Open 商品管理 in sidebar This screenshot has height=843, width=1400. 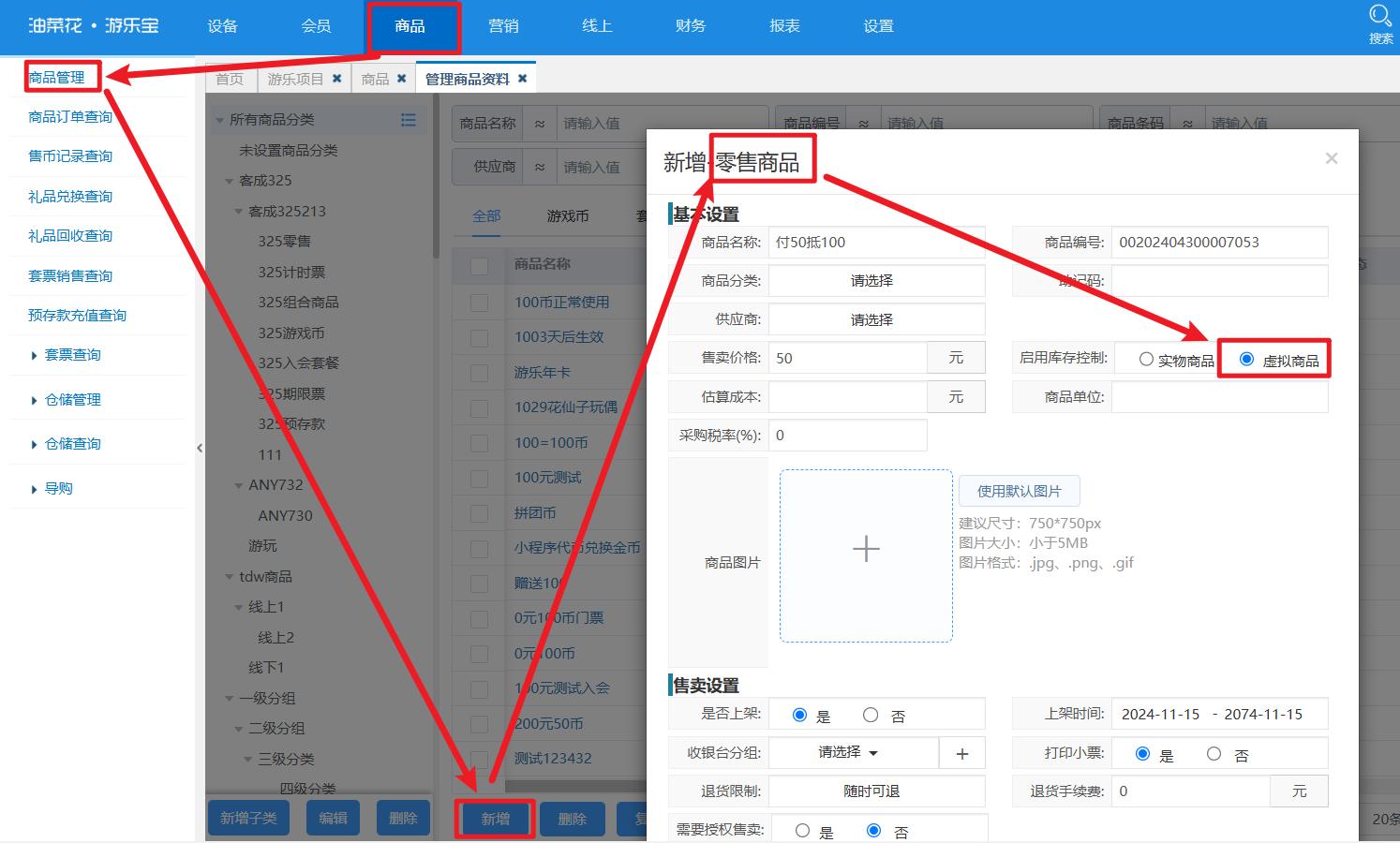56,78
